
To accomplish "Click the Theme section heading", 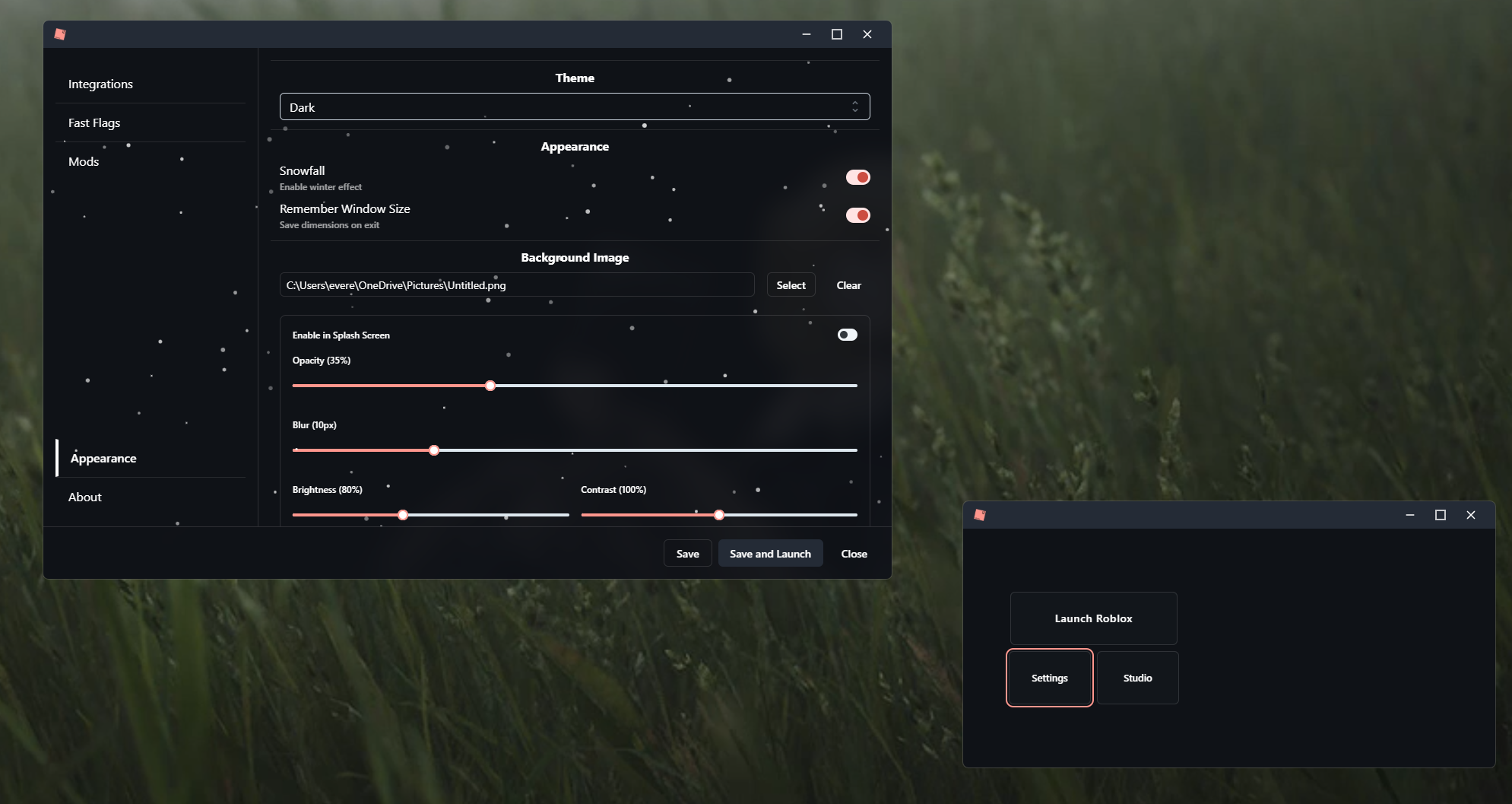I will click(575, 78).
